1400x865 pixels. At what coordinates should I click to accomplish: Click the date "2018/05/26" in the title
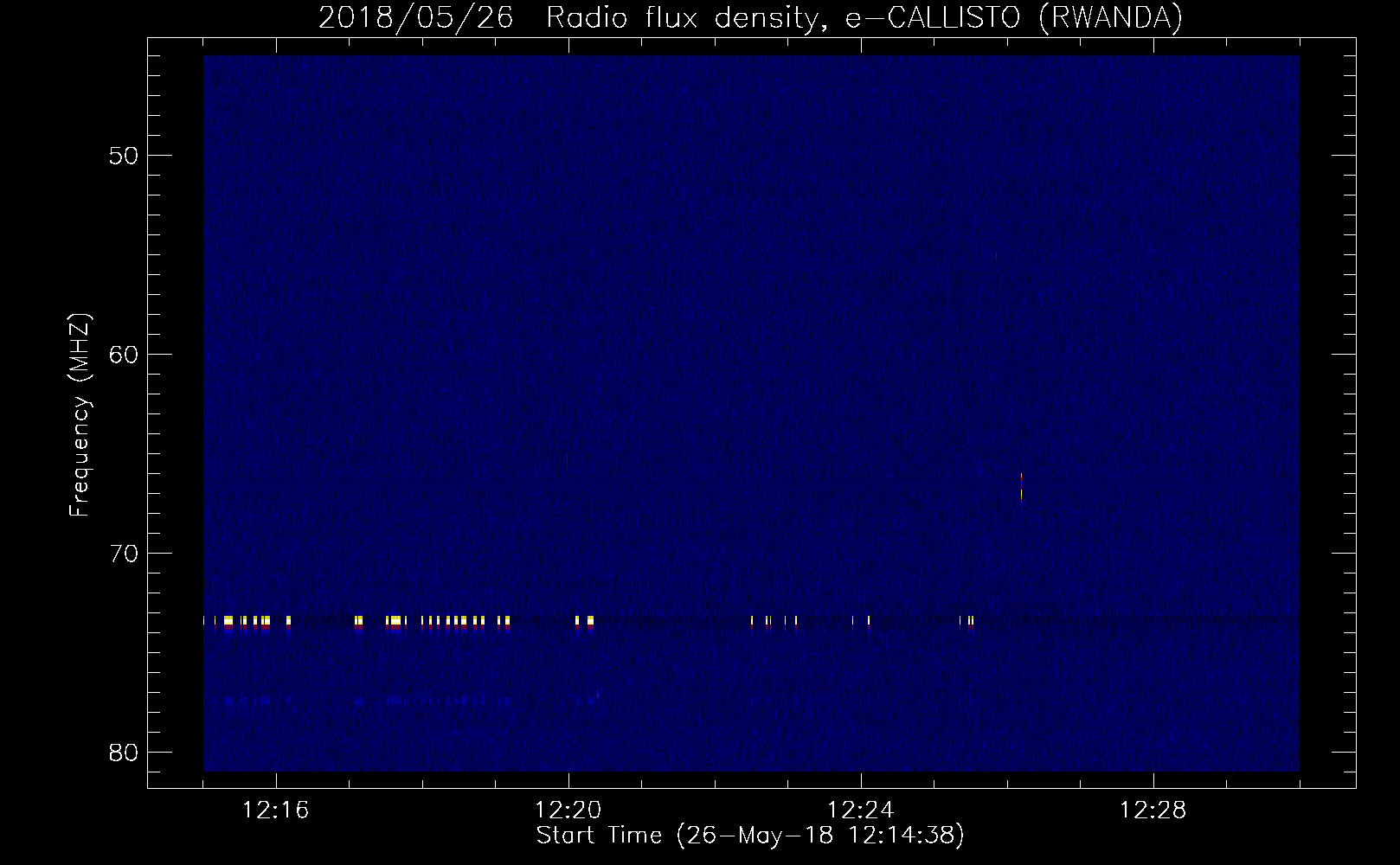click(x=416, y=17)
